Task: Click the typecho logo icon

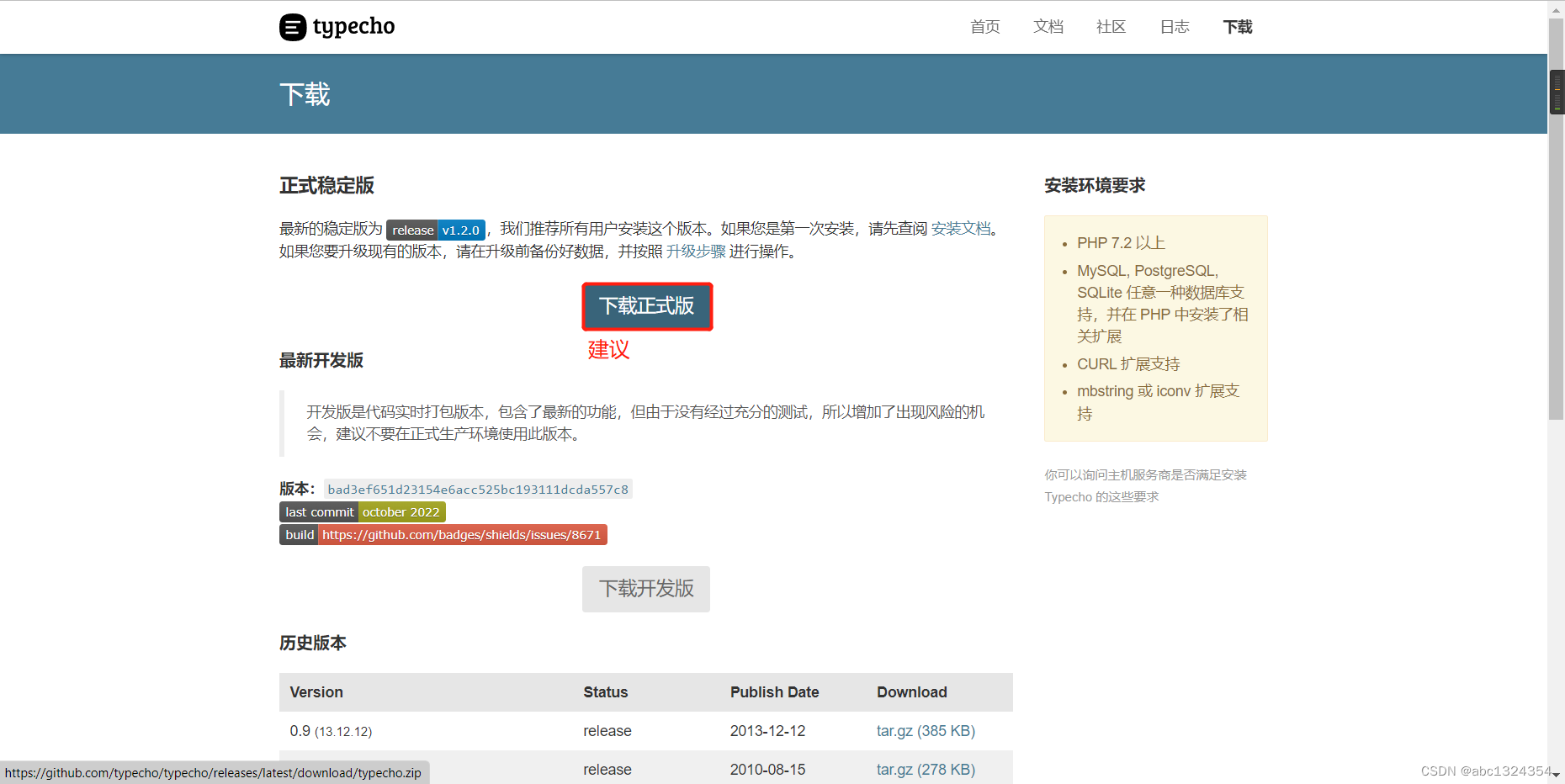Action: pos(291,27)
